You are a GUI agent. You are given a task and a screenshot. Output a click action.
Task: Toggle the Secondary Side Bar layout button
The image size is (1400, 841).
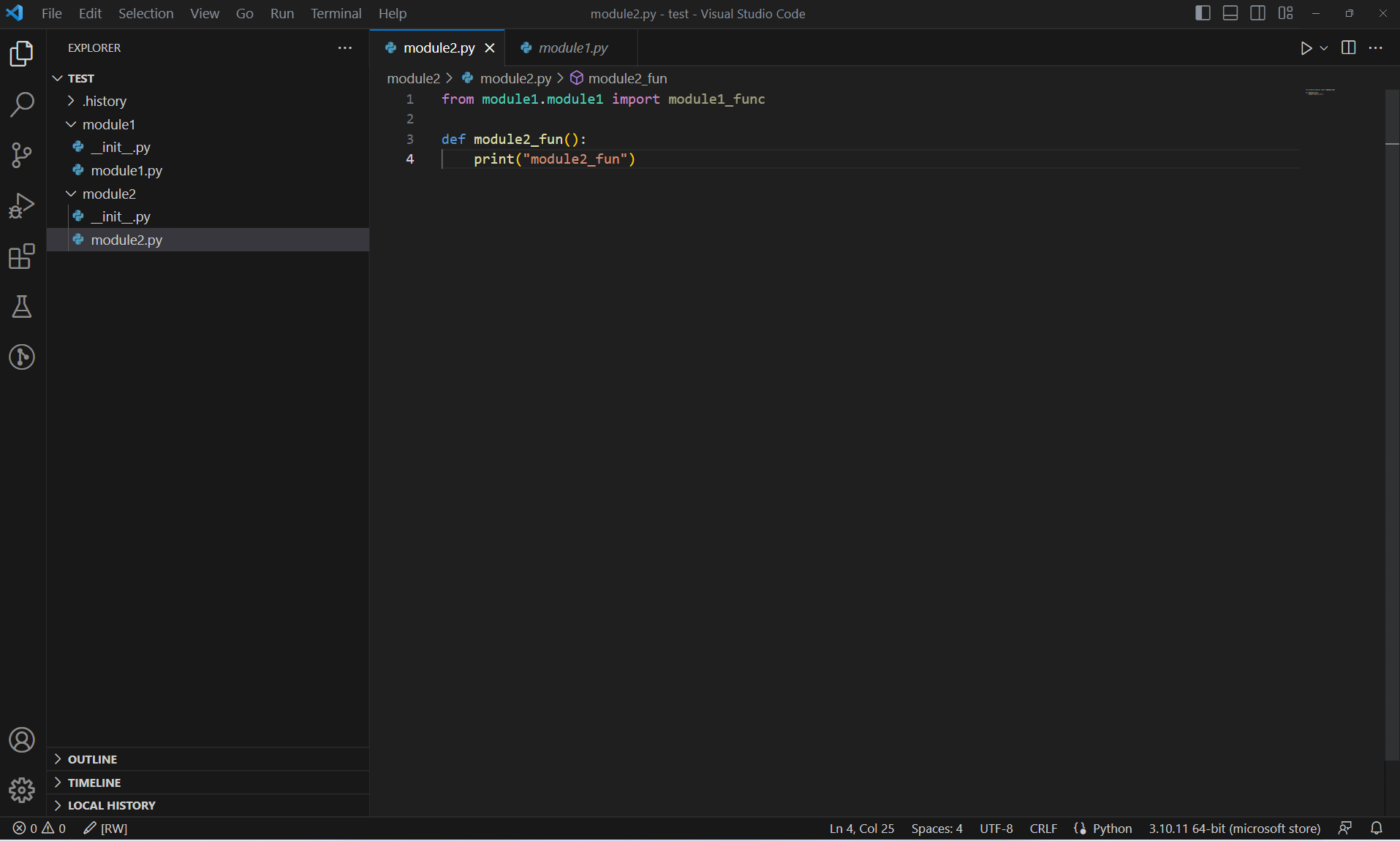[1258, 13]
